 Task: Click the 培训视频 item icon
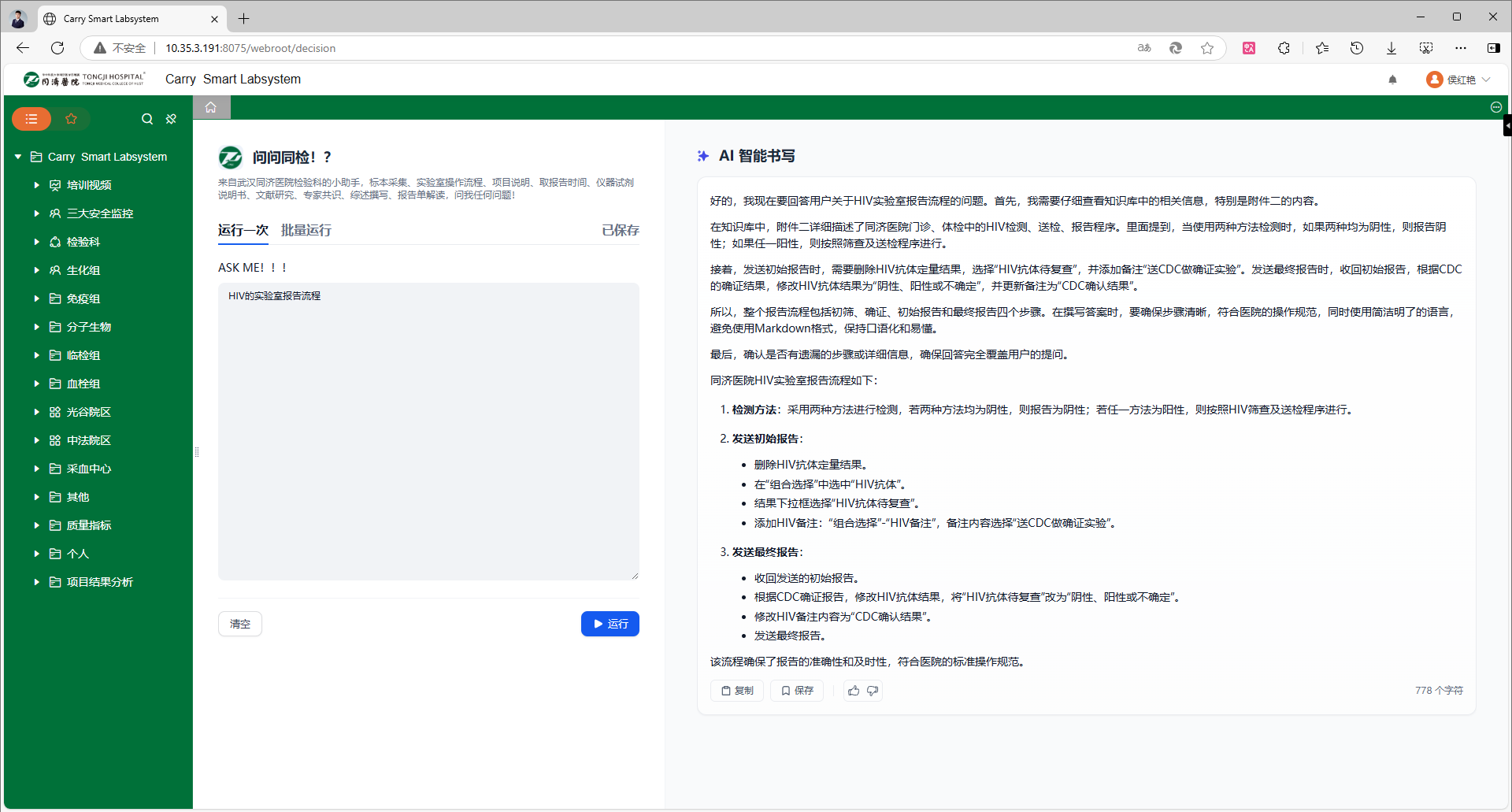point(55,185)
